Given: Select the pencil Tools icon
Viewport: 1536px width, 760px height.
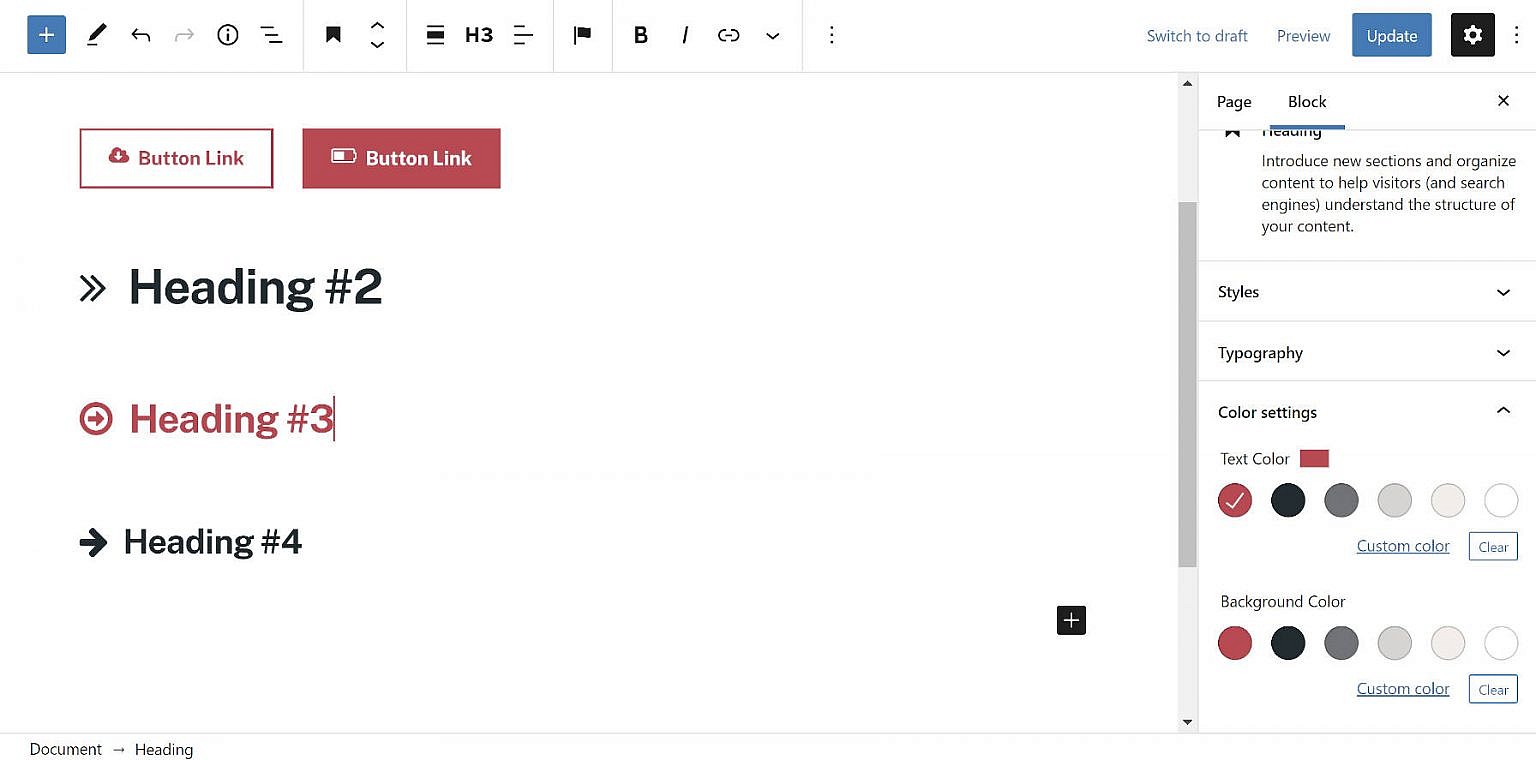Looking at the screenshot, I should click(96, 35).
